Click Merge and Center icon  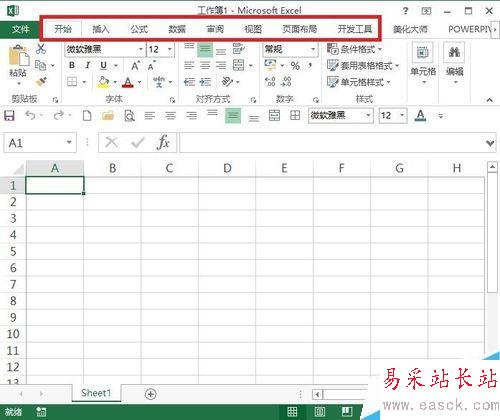tap(239, 65)
